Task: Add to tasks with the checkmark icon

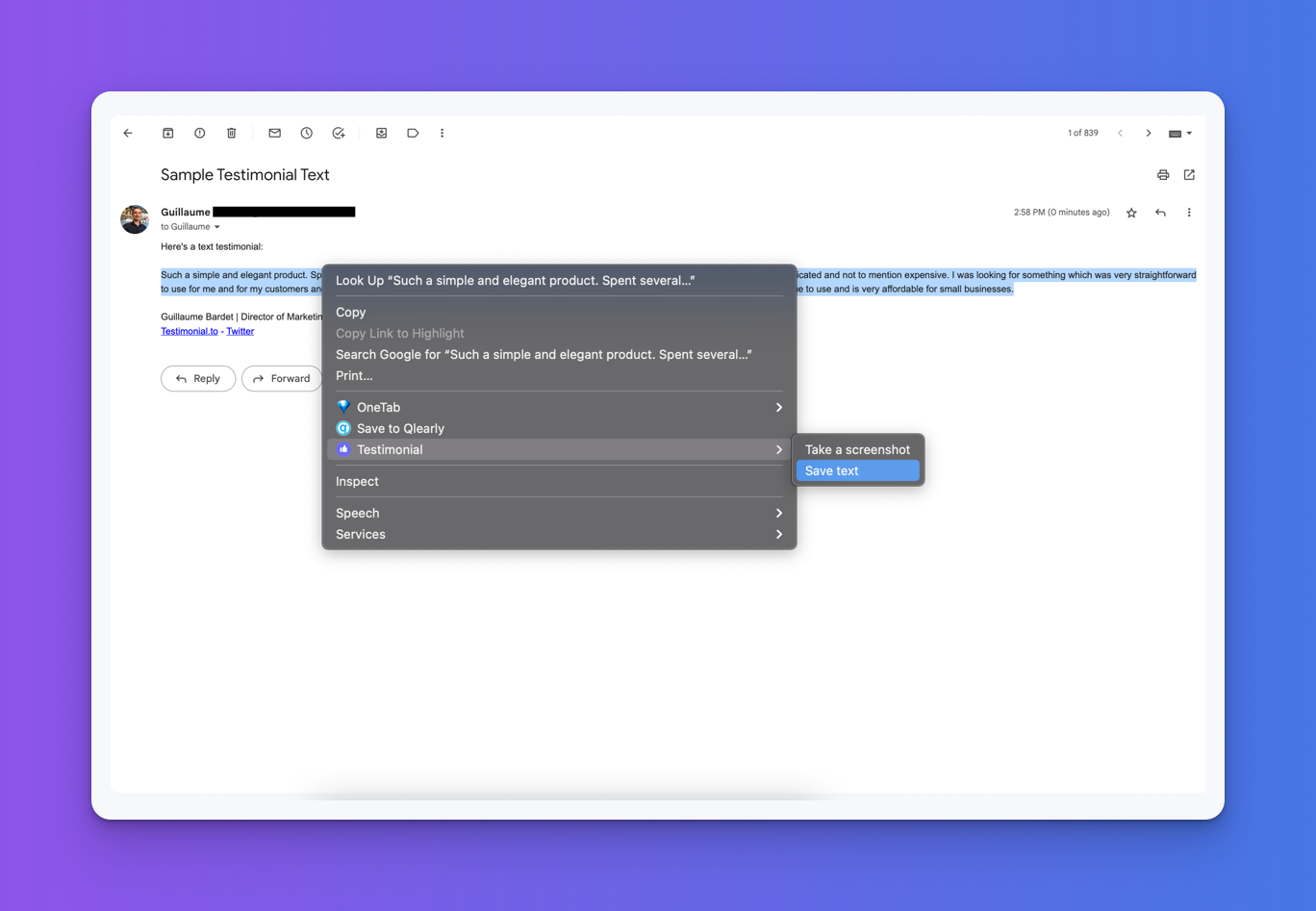Action: [339, 133]
